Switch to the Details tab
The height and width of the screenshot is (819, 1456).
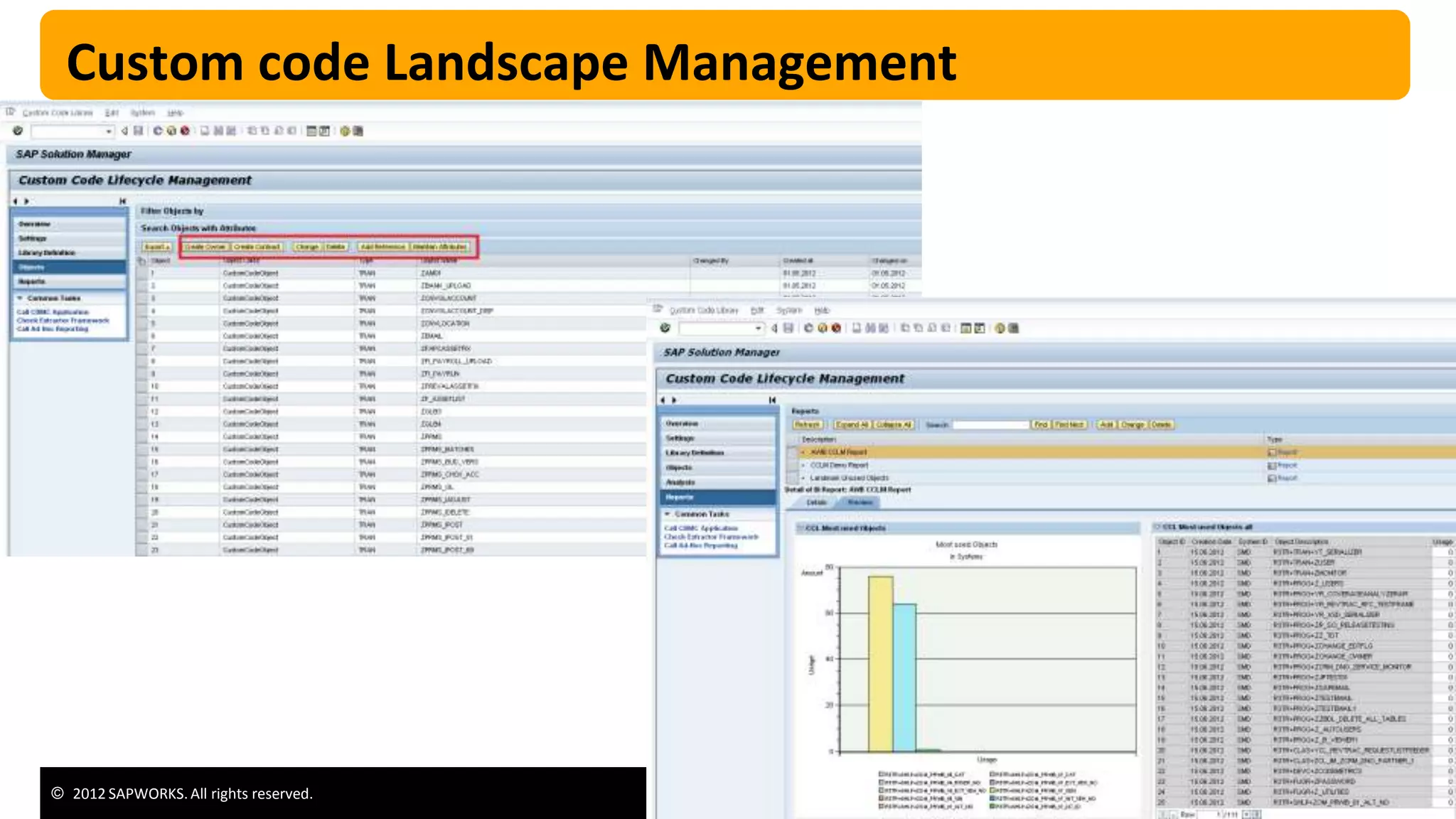tap(816, 503)
